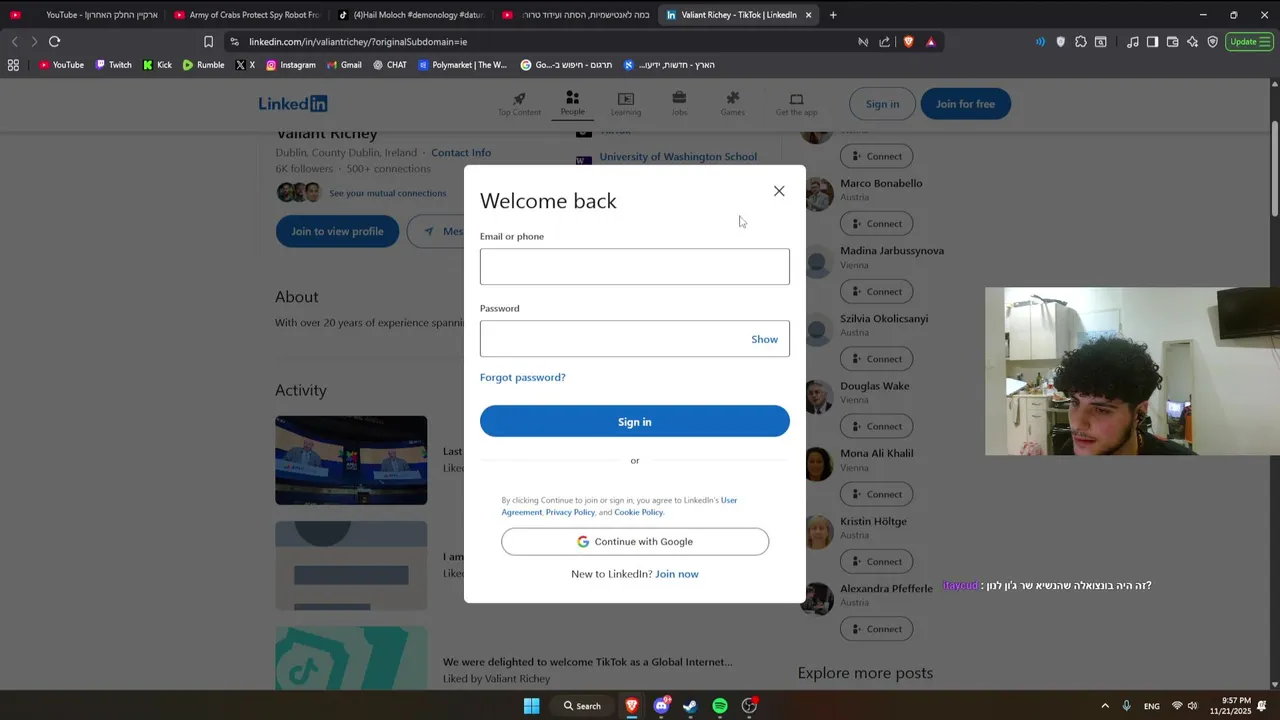Bookmark this page with the bookmark icon
This screenshot has height=720, width=1280.
[208, 42]
